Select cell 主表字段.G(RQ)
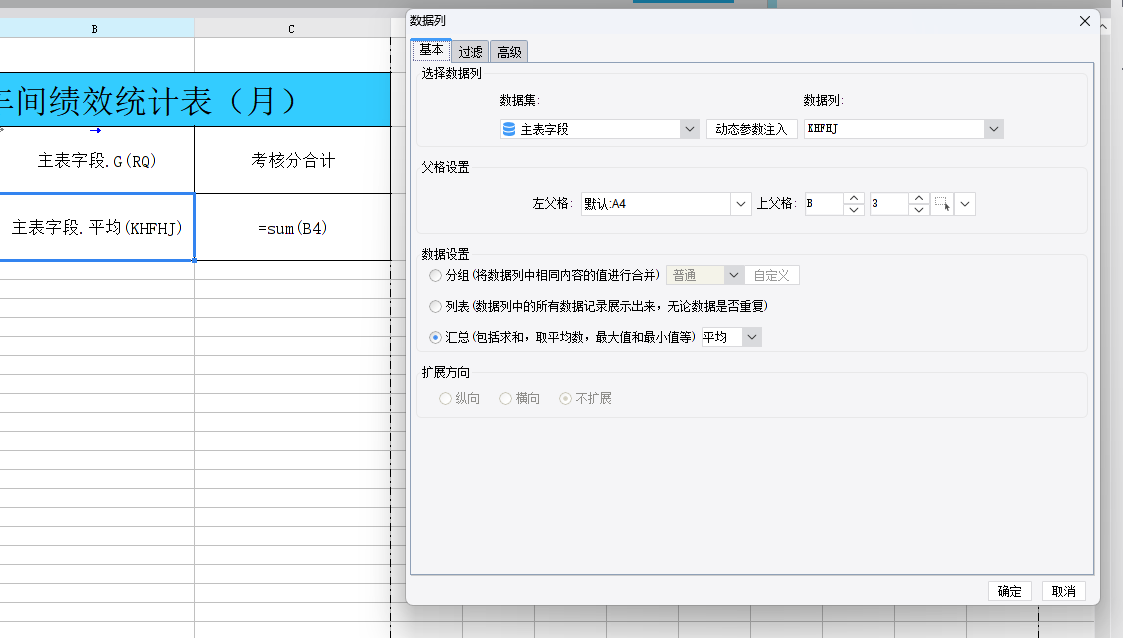The height and width of the screenshot is (638, 1123). click(x=97, y=160)
